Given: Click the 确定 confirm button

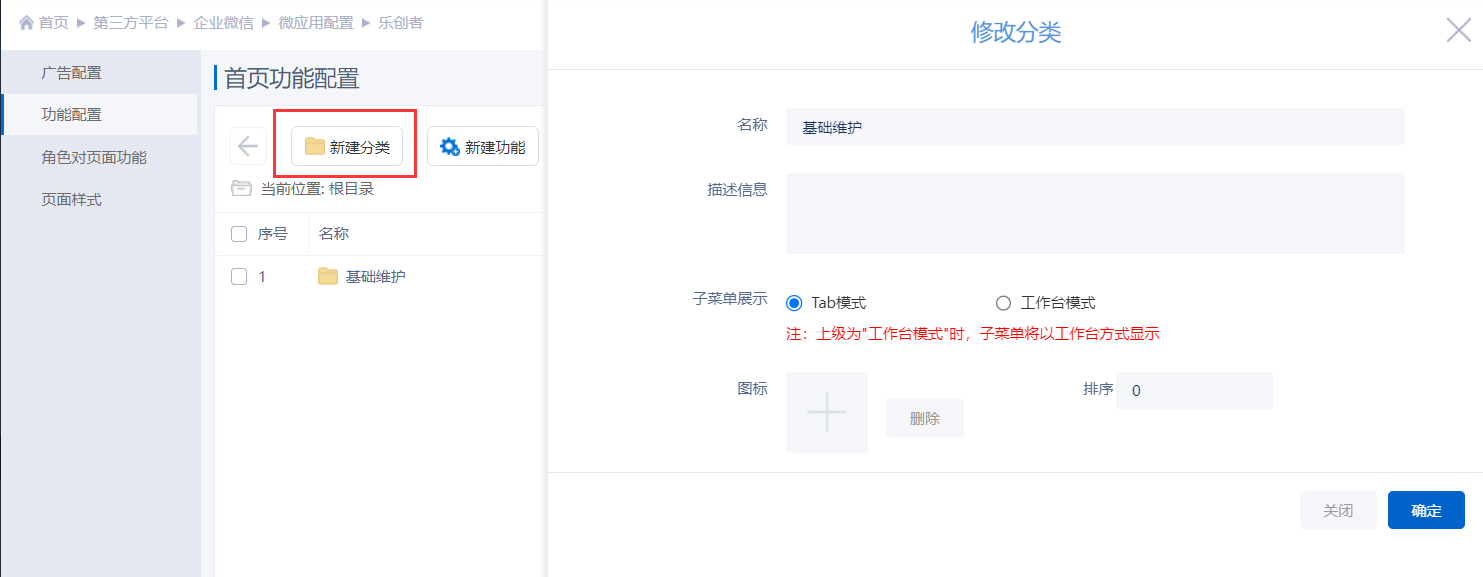Looking at the screenshot, I should coord(1426,511).
